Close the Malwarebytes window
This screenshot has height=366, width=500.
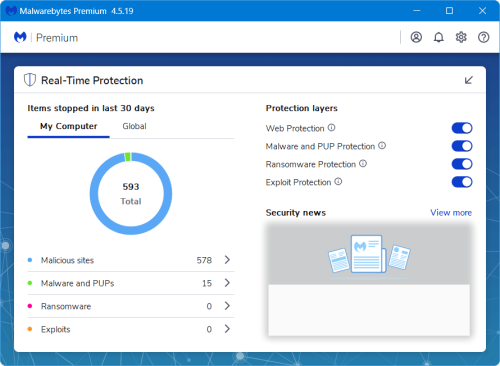[482, 11]
